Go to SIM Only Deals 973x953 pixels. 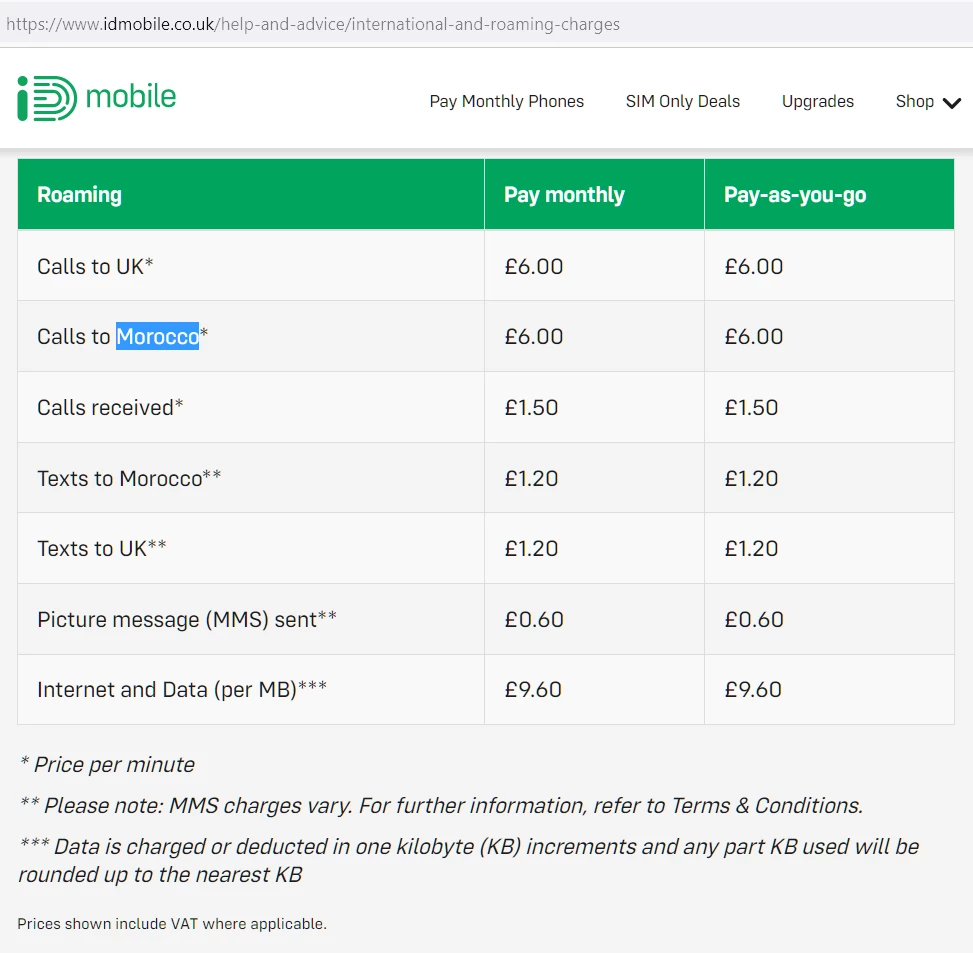(683, 101)
